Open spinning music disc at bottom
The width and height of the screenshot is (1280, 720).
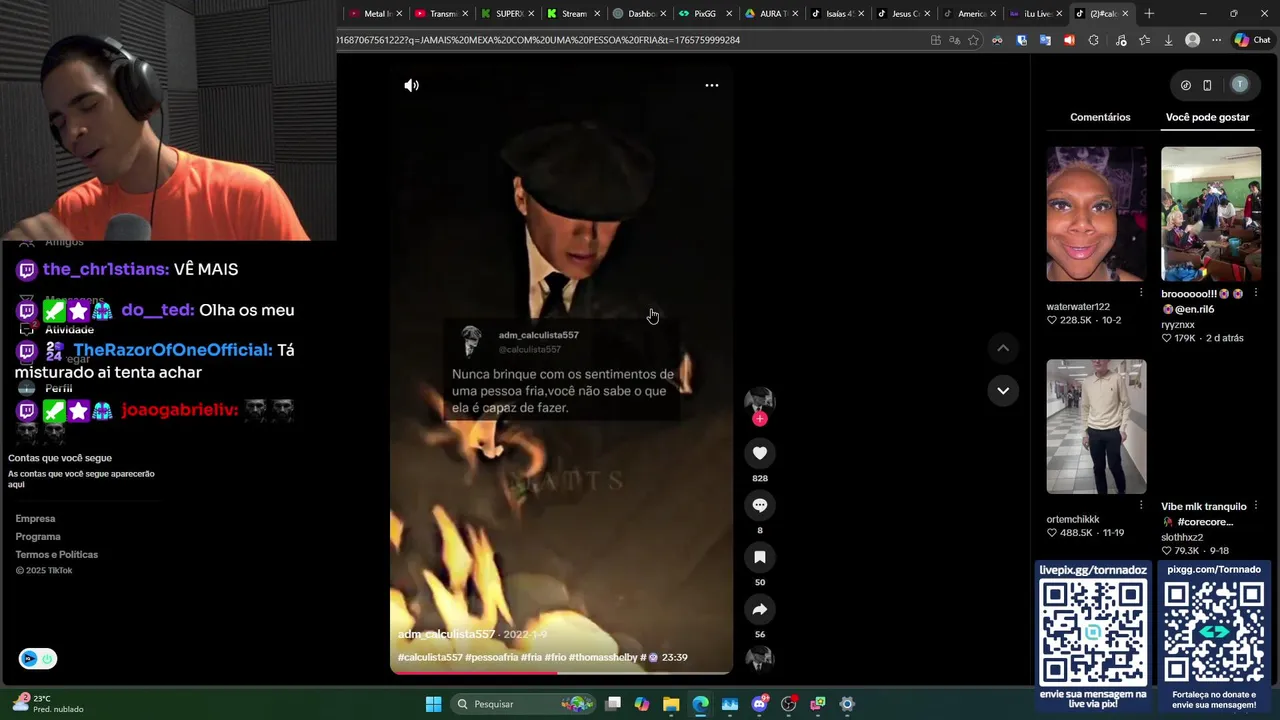click(760, 658)
